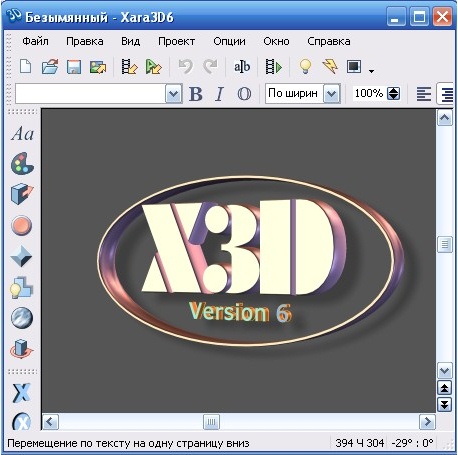Open the Файл menu
The width and height of the screenshot is (458, 455).
[35, 41]
